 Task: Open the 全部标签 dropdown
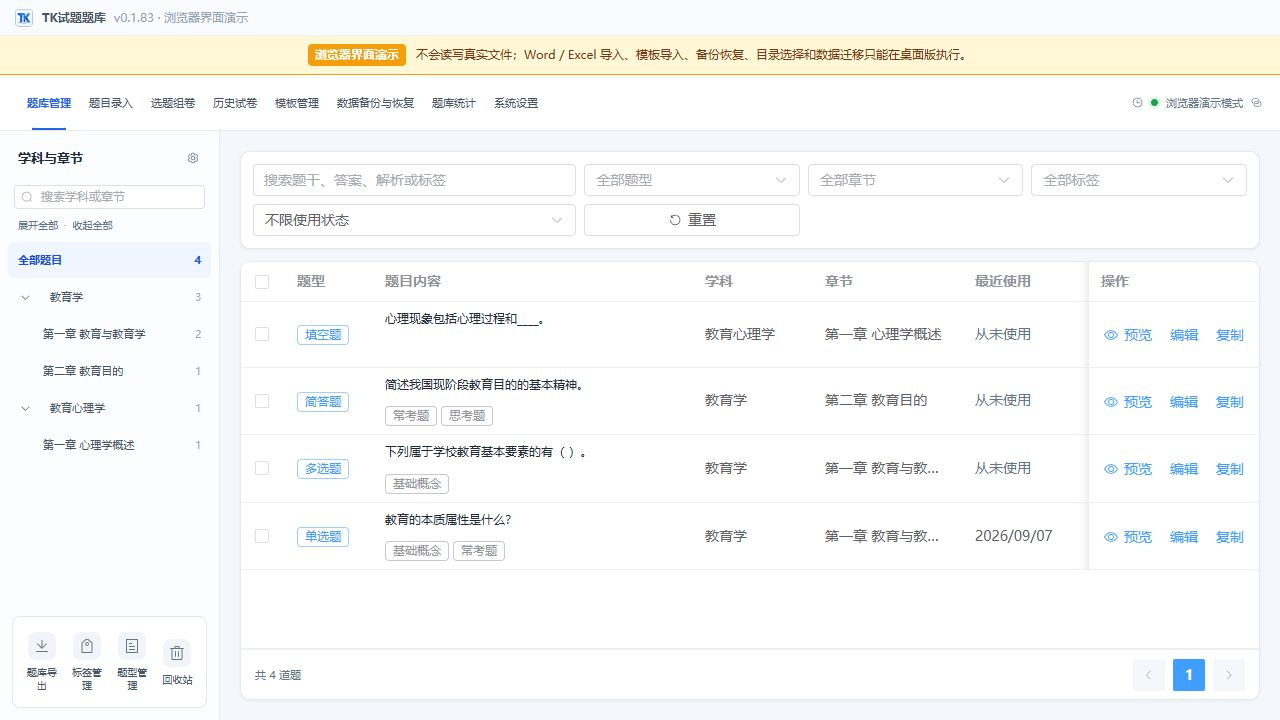tap(1139, 180)
